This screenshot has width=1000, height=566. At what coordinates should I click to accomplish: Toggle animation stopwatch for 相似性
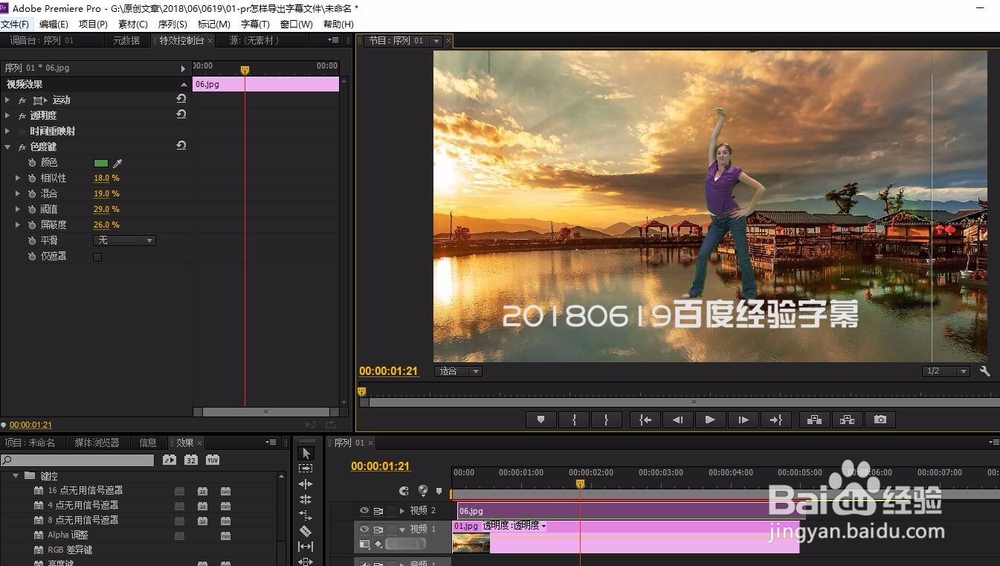pos(32,178)
